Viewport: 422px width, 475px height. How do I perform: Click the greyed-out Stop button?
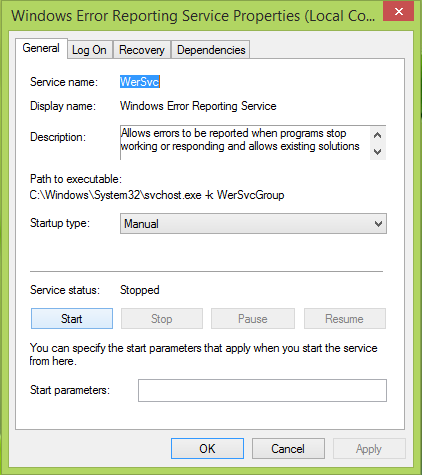[162, 319]
